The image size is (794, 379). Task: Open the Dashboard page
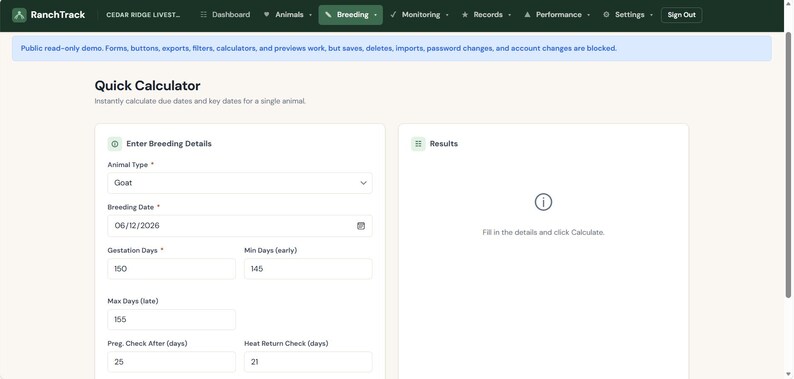point(225,15)
